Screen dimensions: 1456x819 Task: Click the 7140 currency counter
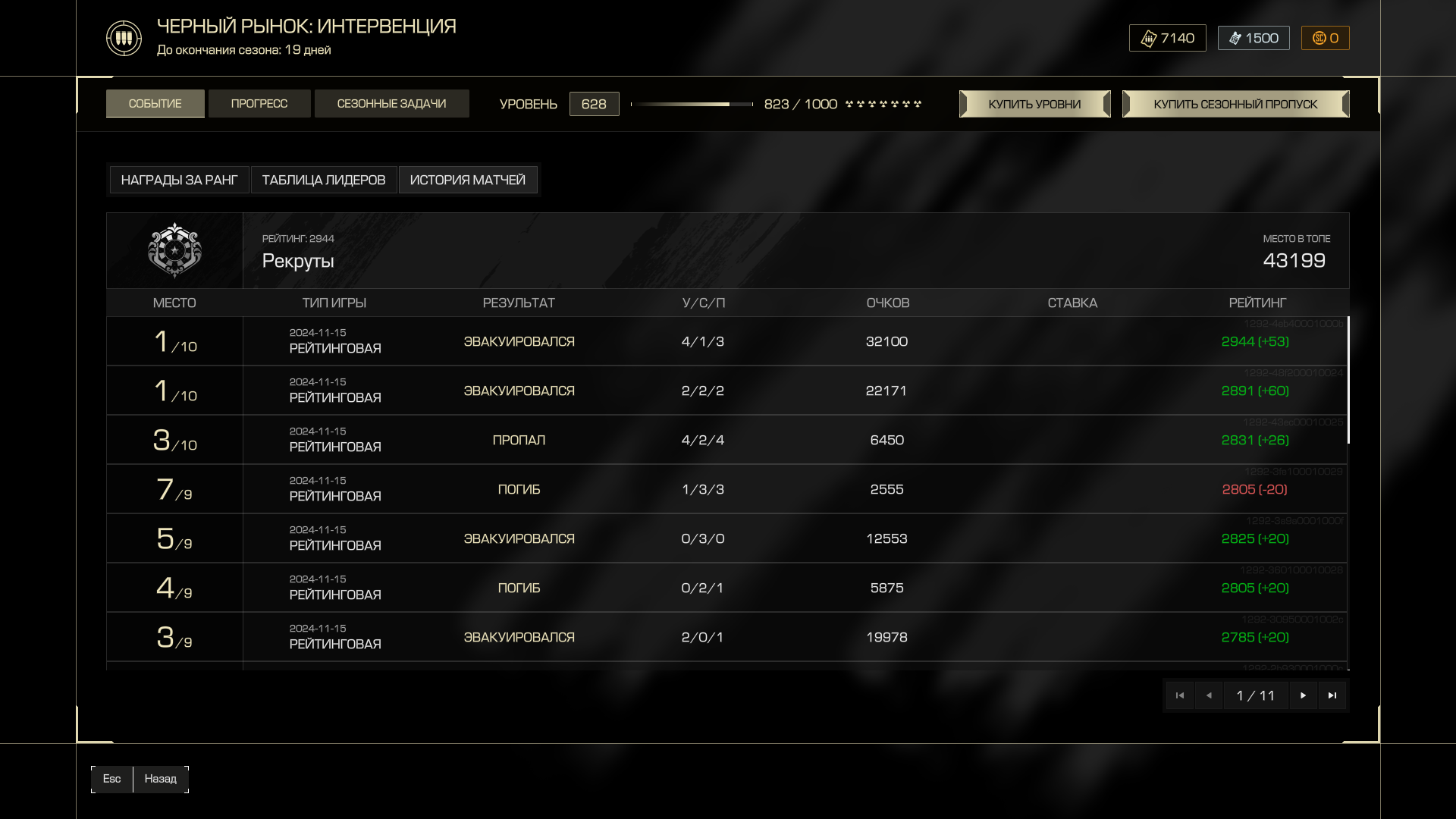1168,38
